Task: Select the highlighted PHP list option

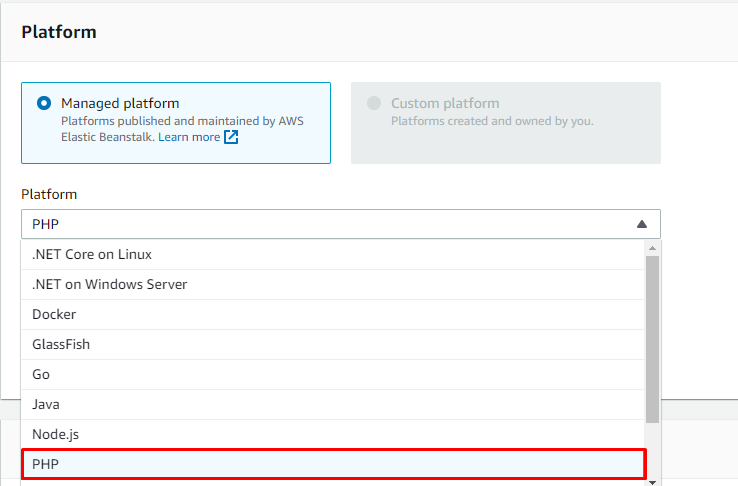Action: pyautogui.click(x=334, y=464)
